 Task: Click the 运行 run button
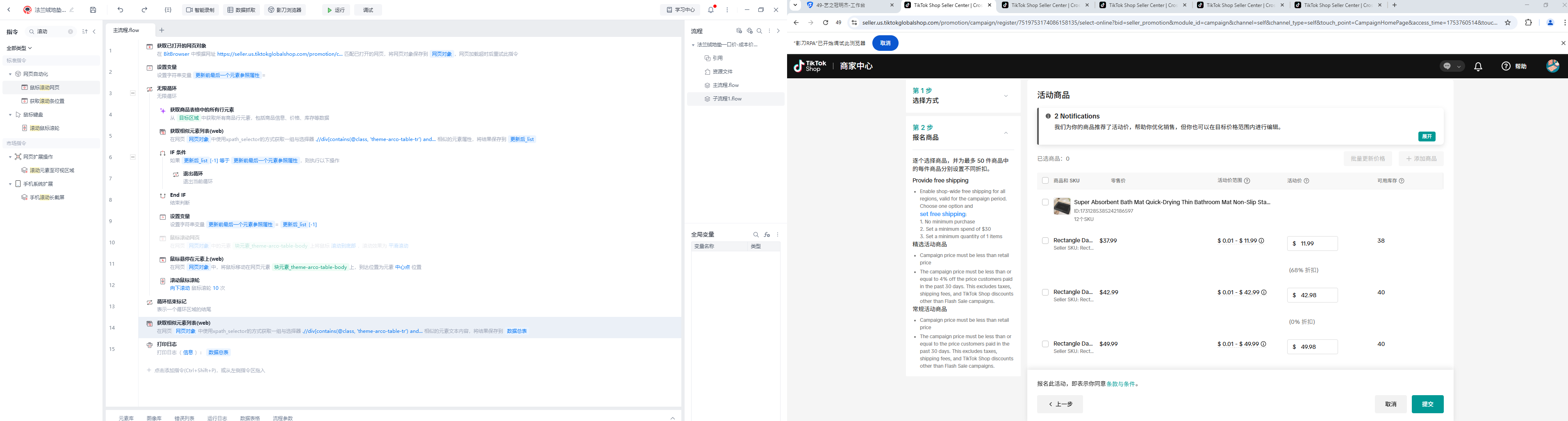coord(335,10)
